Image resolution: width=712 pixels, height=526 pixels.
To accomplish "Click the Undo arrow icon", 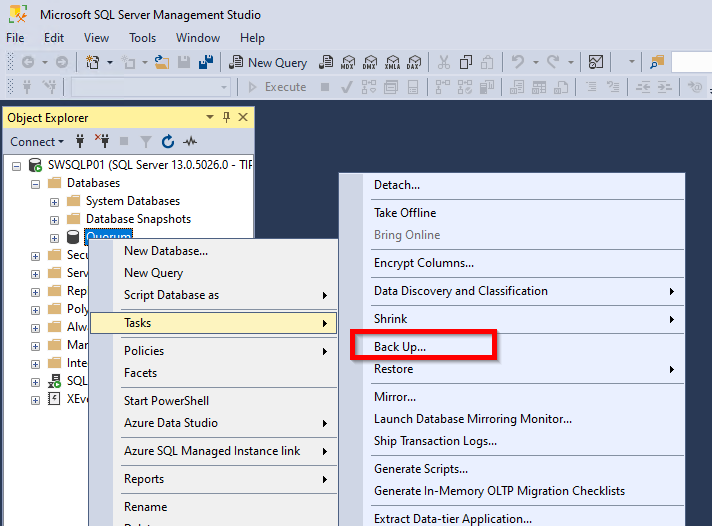I will click(518, 62).
